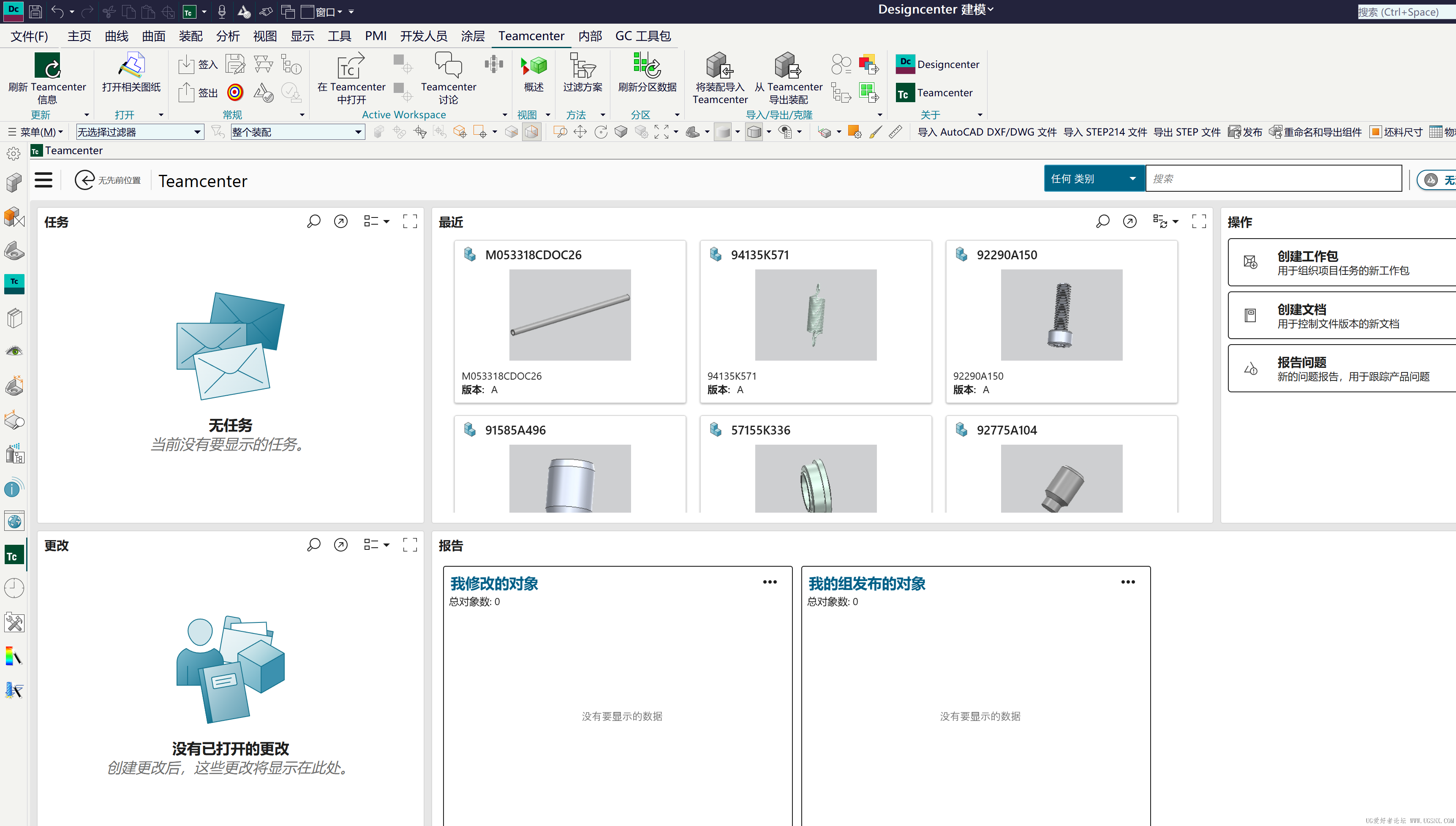Viewport: 1456px width, 826px height.
Task: Maximize the 最近 panel with fullscreen icon
Action: [1198, 221]
